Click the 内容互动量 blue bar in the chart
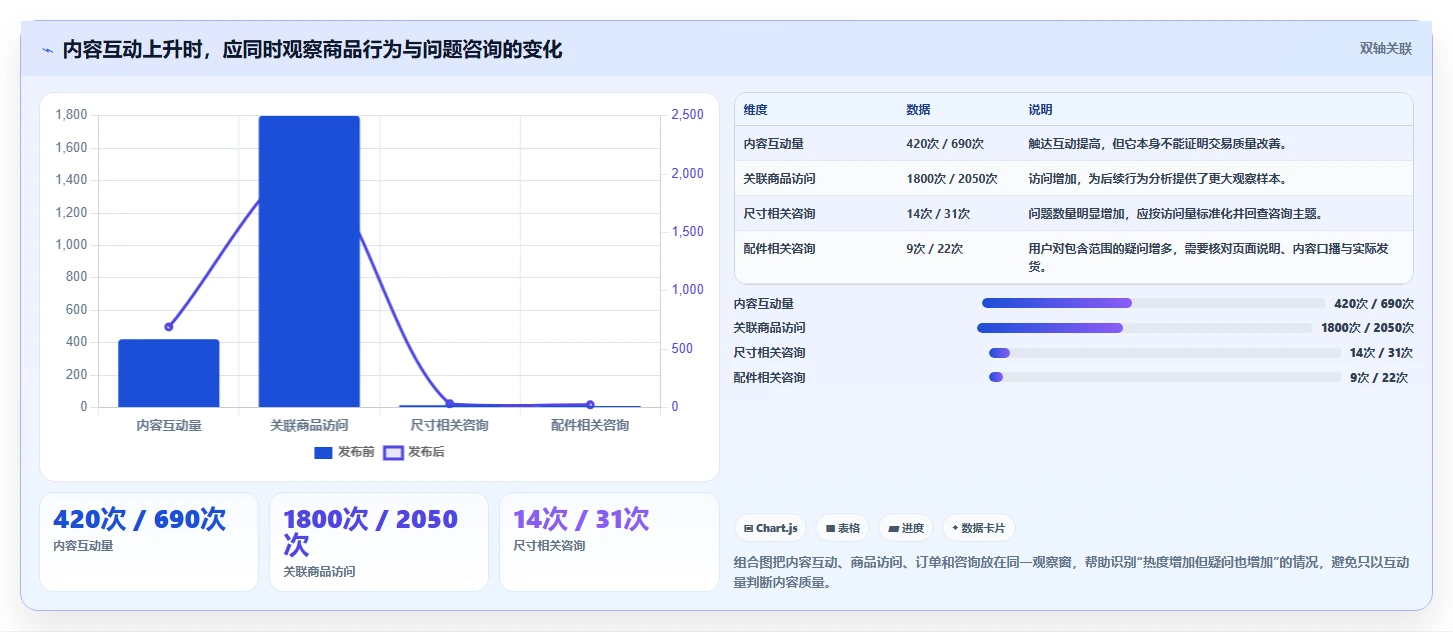Viewport: 1453px width, 632px height. point(169,373)
